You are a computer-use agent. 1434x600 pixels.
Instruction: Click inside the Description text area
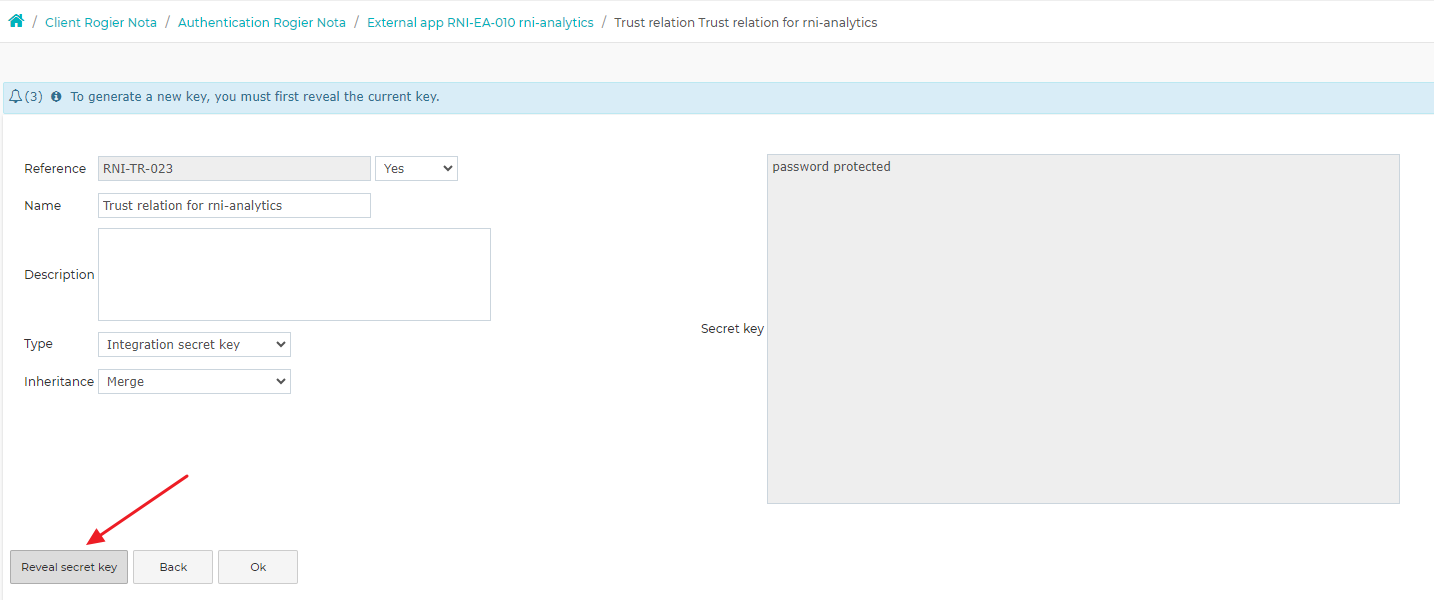pos(294,274)
